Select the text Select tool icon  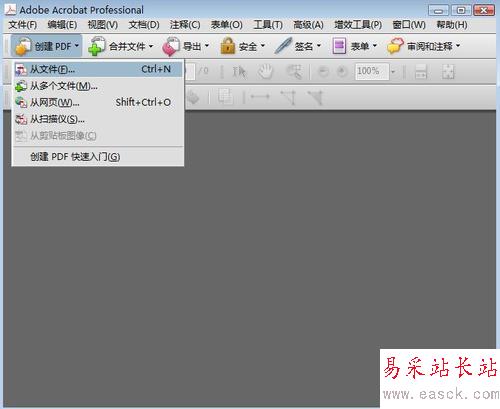coord(239,72)
